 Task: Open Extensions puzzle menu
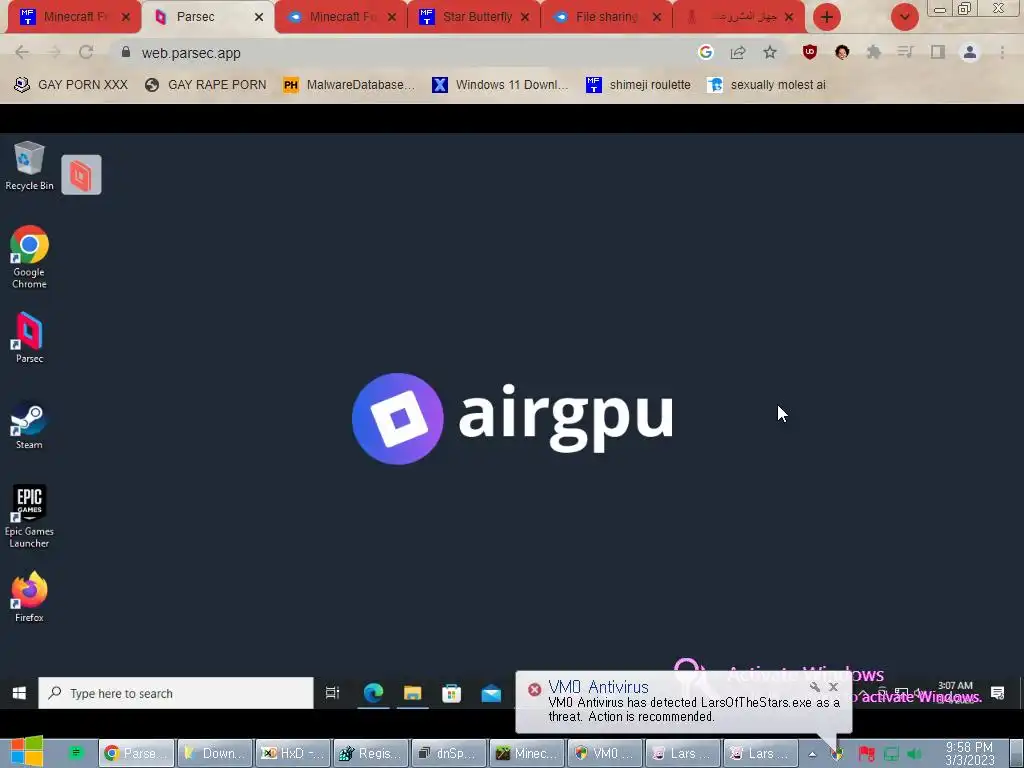point(874,52)
